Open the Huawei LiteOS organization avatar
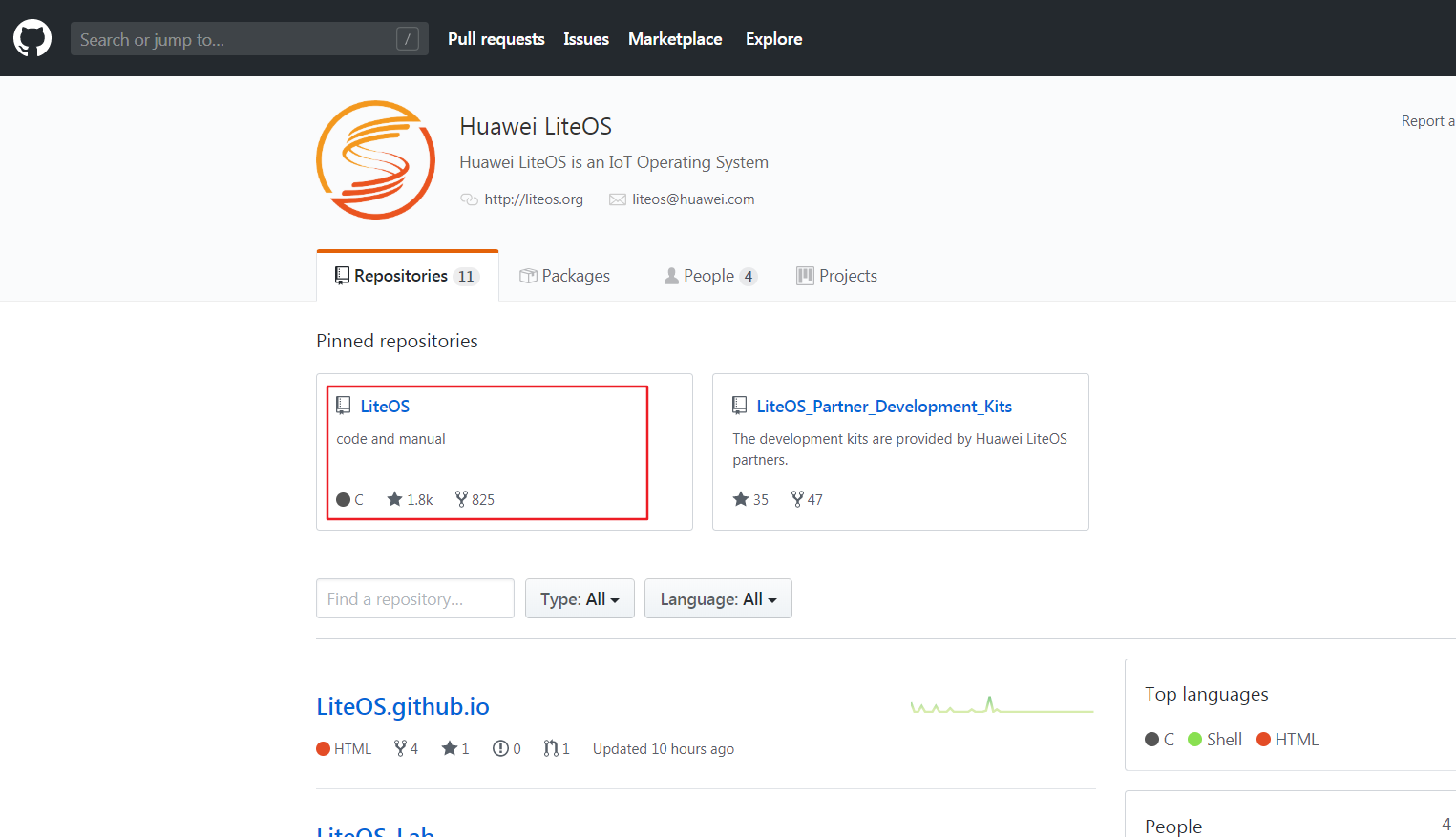The width and height of the screenshot is (1456, 837). click(375, 159)
